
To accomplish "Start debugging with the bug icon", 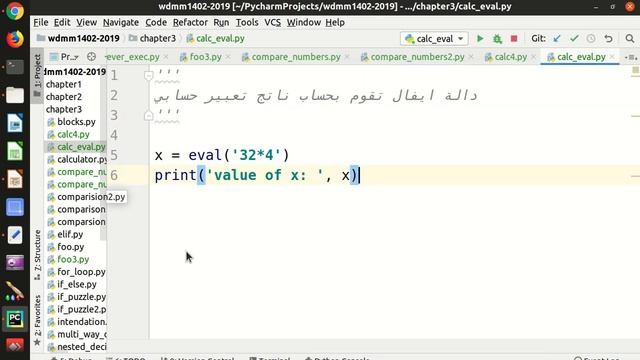I will point(497,39).
